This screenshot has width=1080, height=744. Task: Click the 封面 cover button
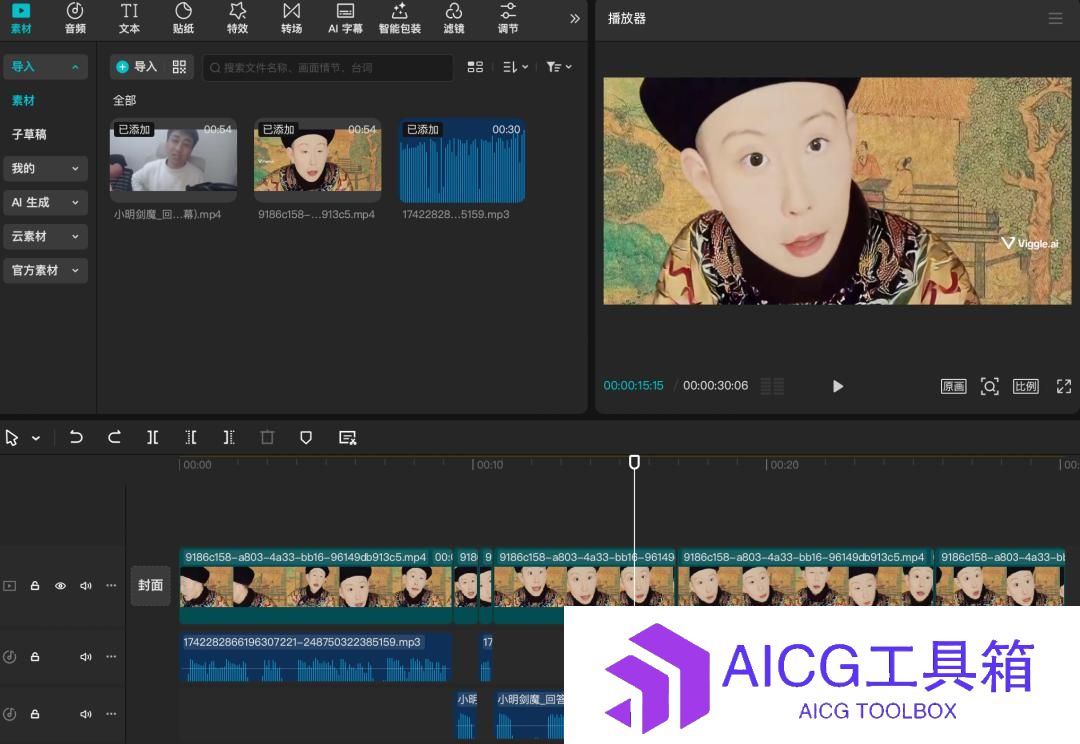coord(150,586)
